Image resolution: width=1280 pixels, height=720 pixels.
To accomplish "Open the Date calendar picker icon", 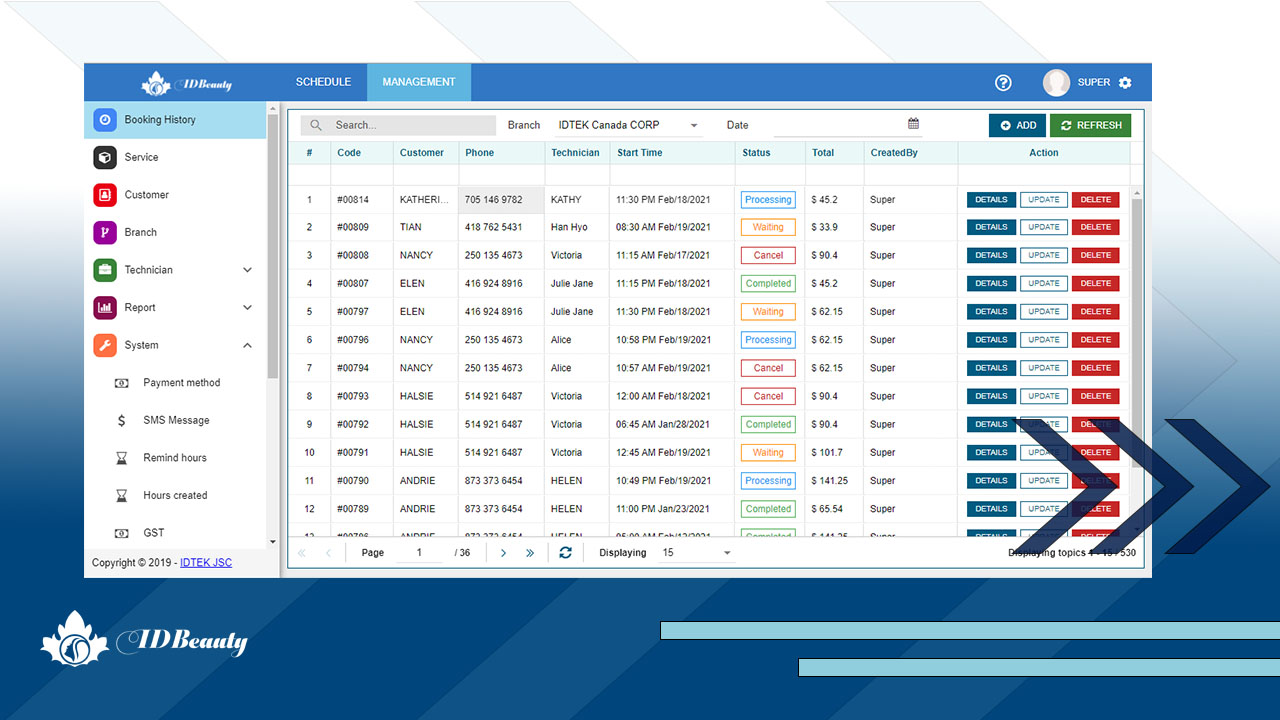I will 913,124.
